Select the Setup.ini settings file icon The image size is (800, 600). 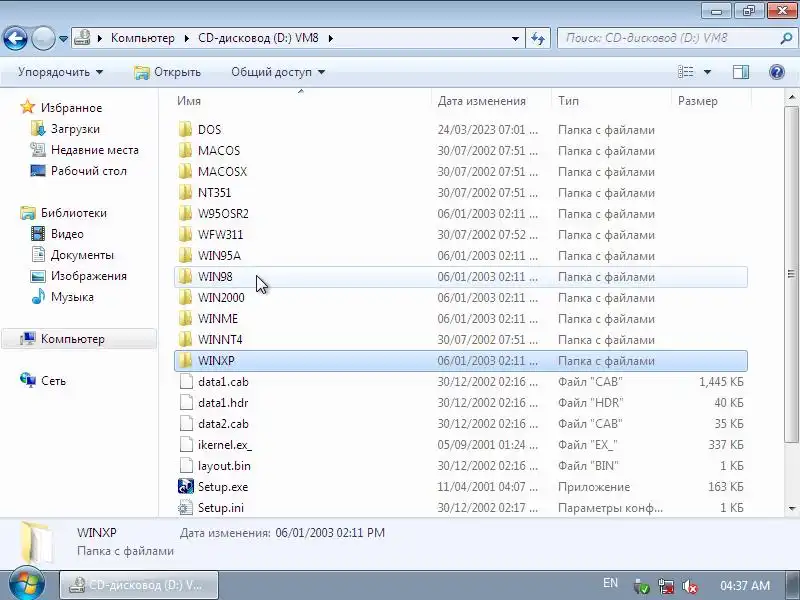[186, 507]
